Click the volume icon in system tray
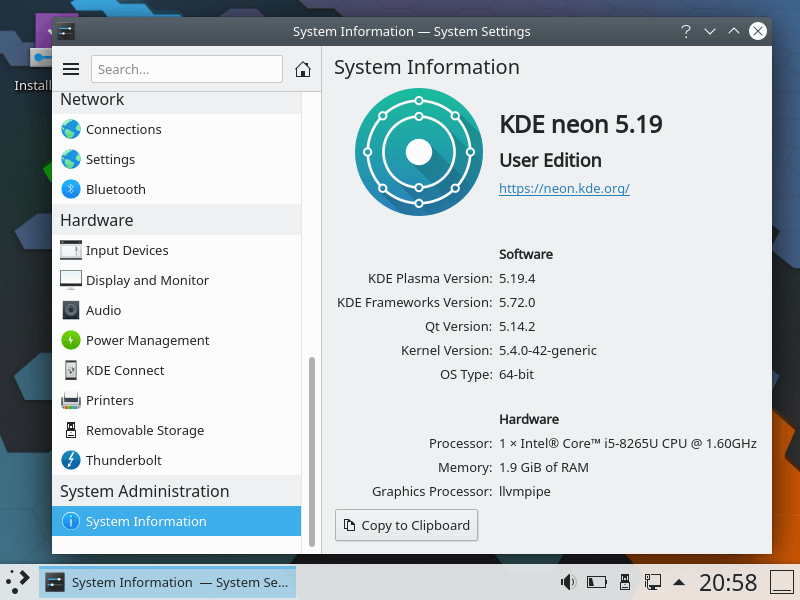Viewport: 800px width, 600px height. pos(568,581)
